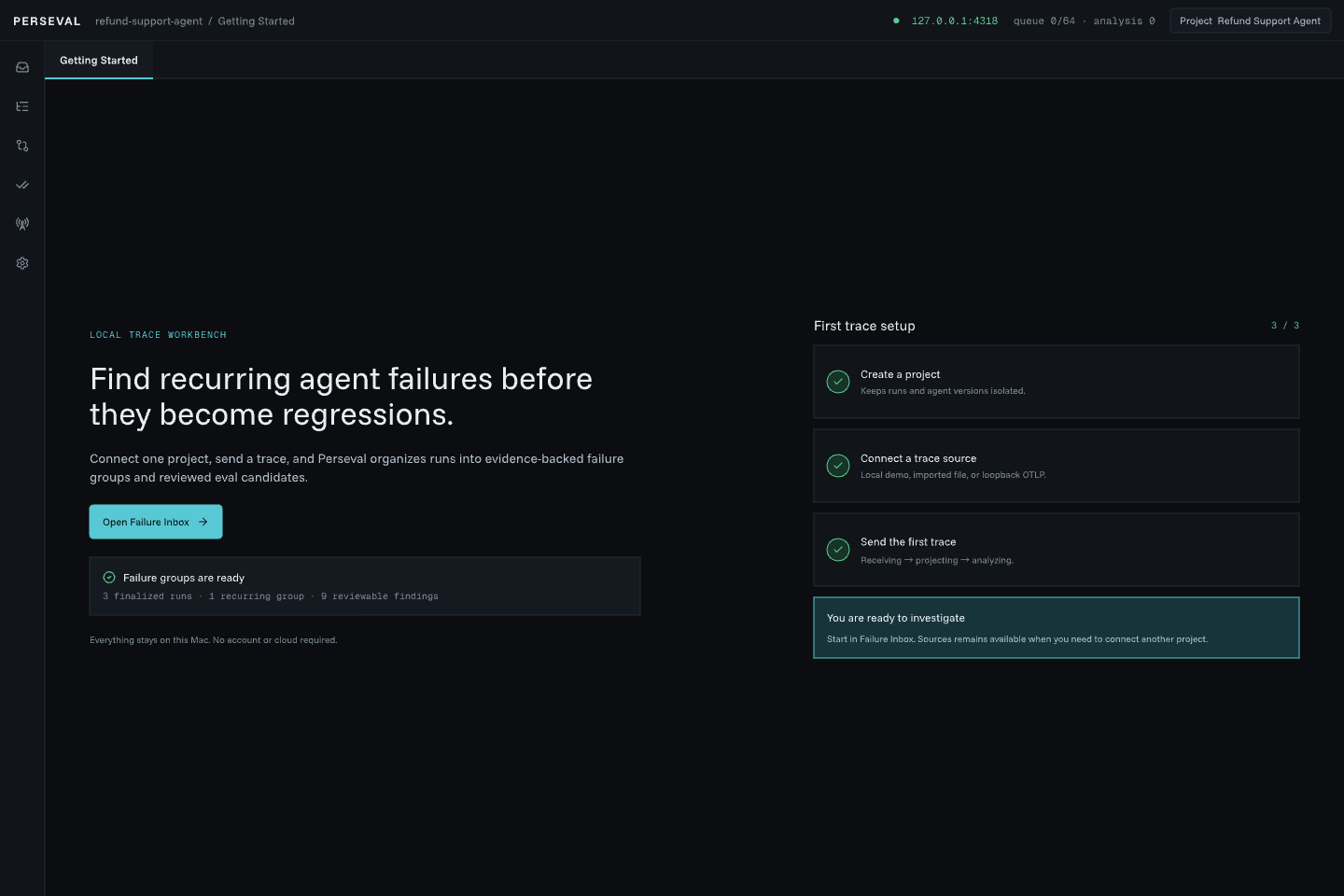Click the finalized runs summary line

tap(271, 596)
